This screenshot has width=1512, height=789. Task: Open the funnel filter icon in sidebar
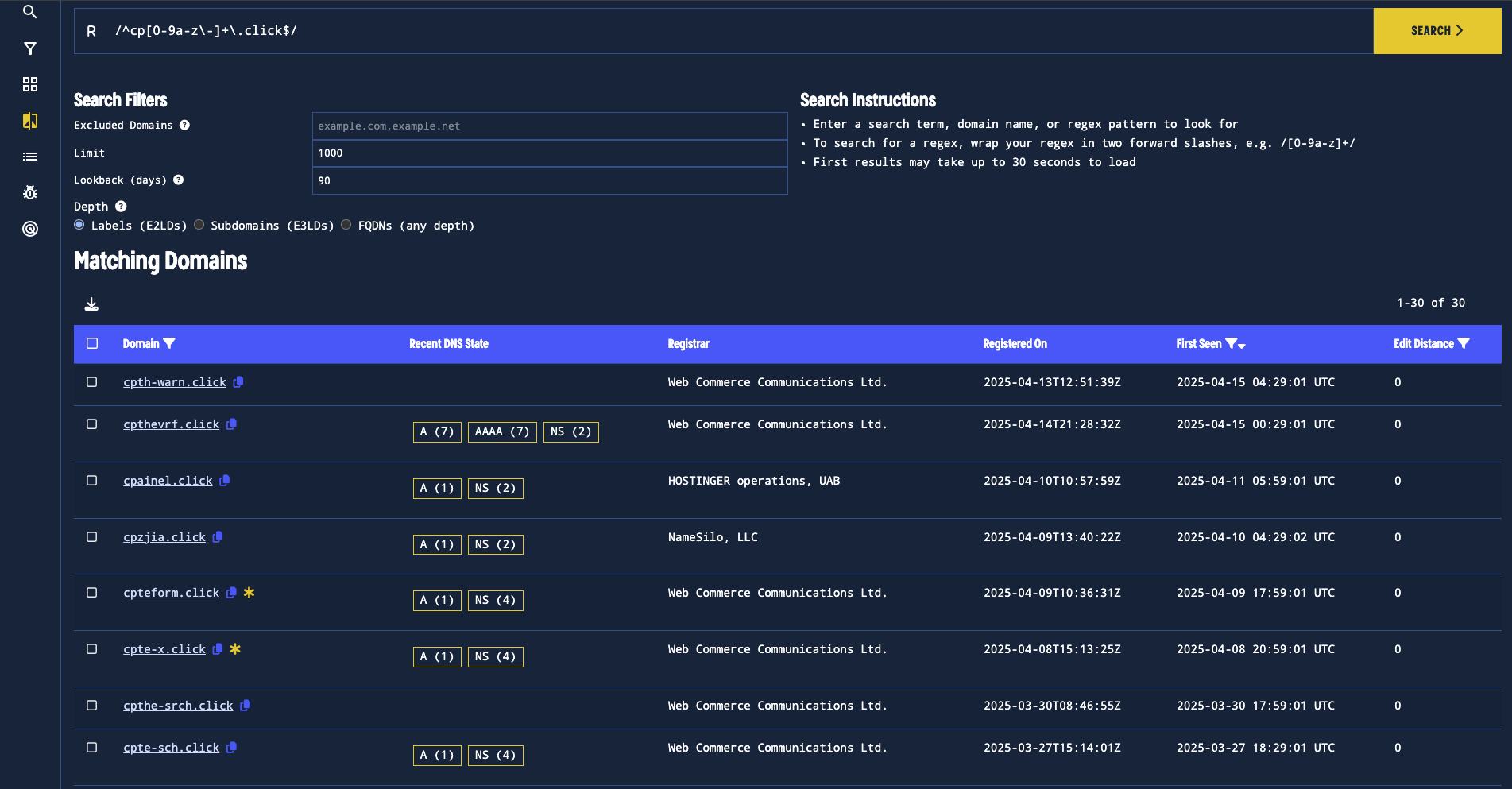click(x=30, y=48)
